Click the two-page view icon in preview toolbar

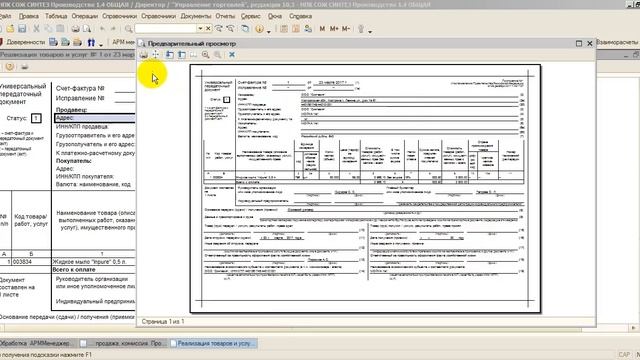[x=193, y=55]
